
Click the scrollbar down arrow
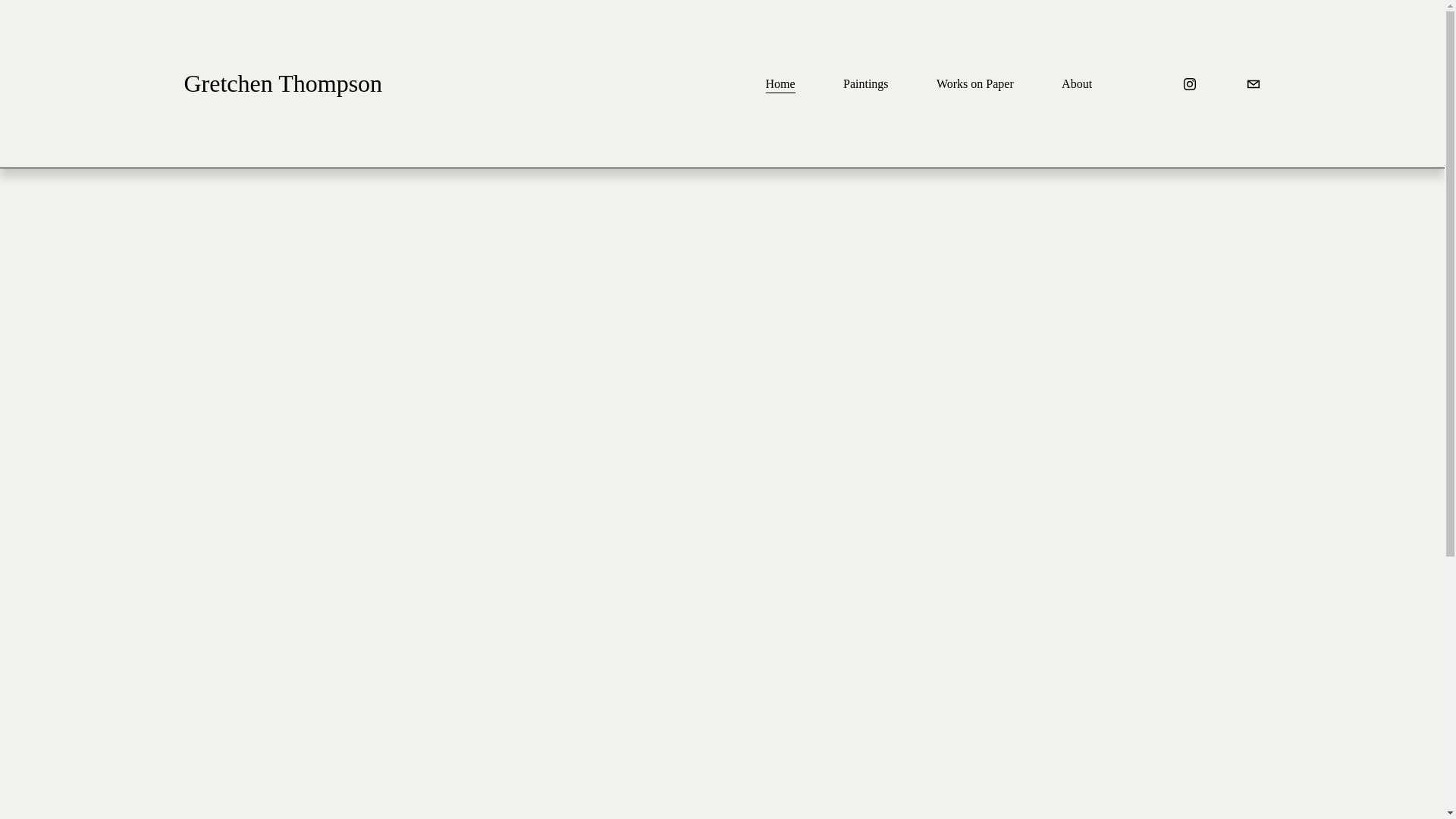[1450, 814]
